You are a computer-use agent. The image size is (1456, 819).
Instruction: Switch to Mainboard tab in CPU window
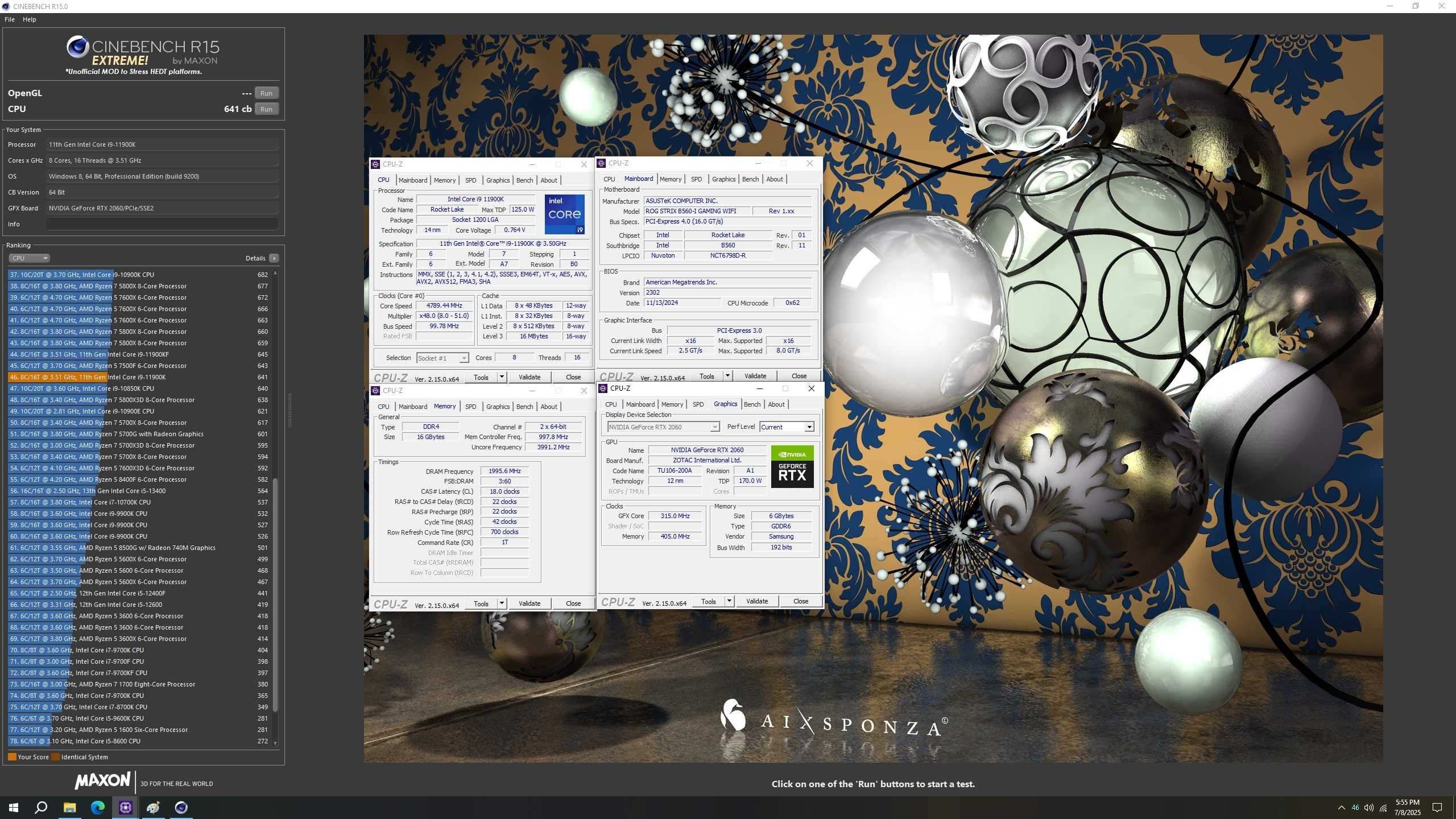click(x=413, y=180)
